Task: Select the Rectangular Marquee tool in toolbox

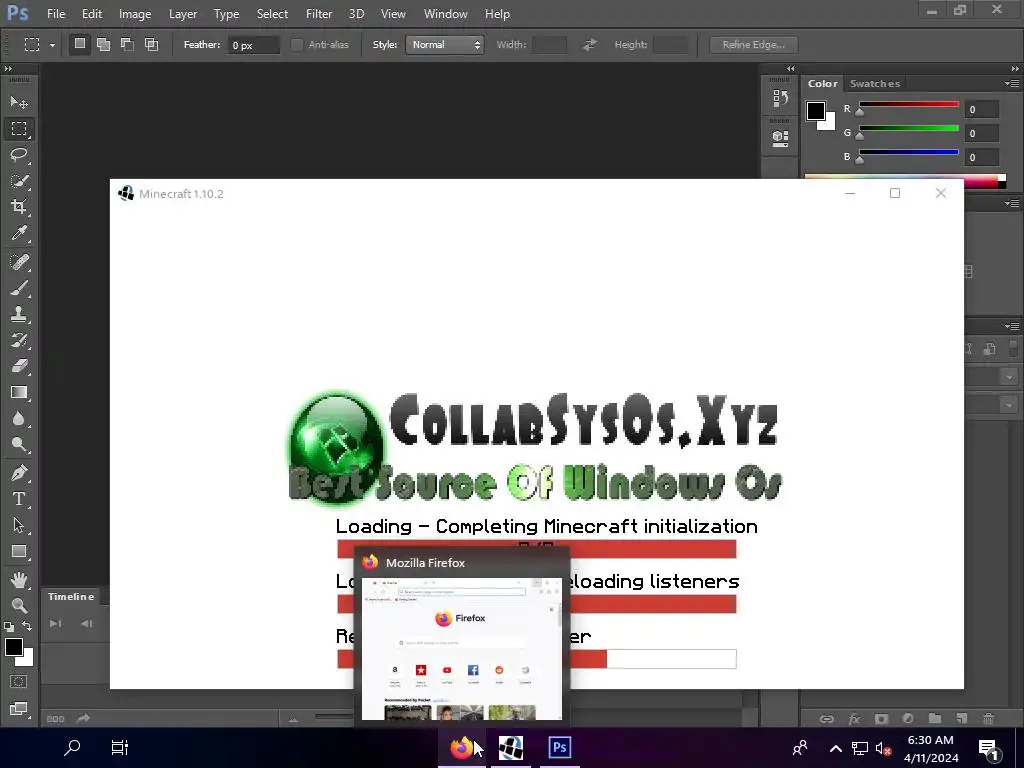Action: point(19,129)
